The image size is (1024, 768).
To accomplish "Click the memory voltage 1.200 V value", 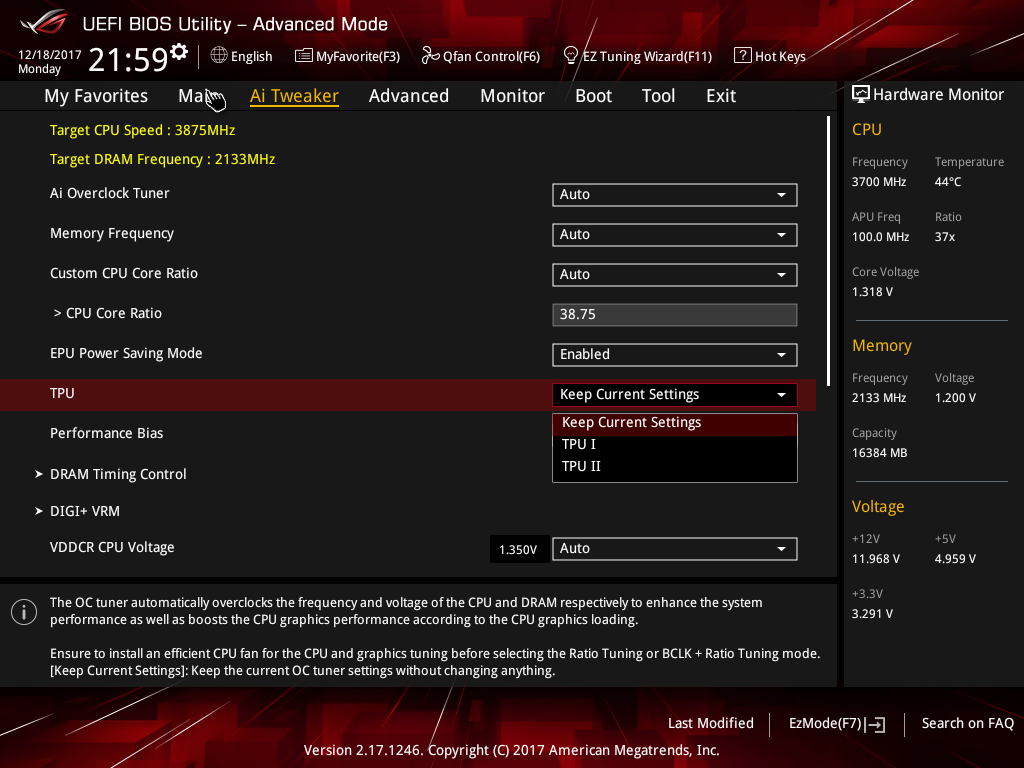I will pos(955,398).
